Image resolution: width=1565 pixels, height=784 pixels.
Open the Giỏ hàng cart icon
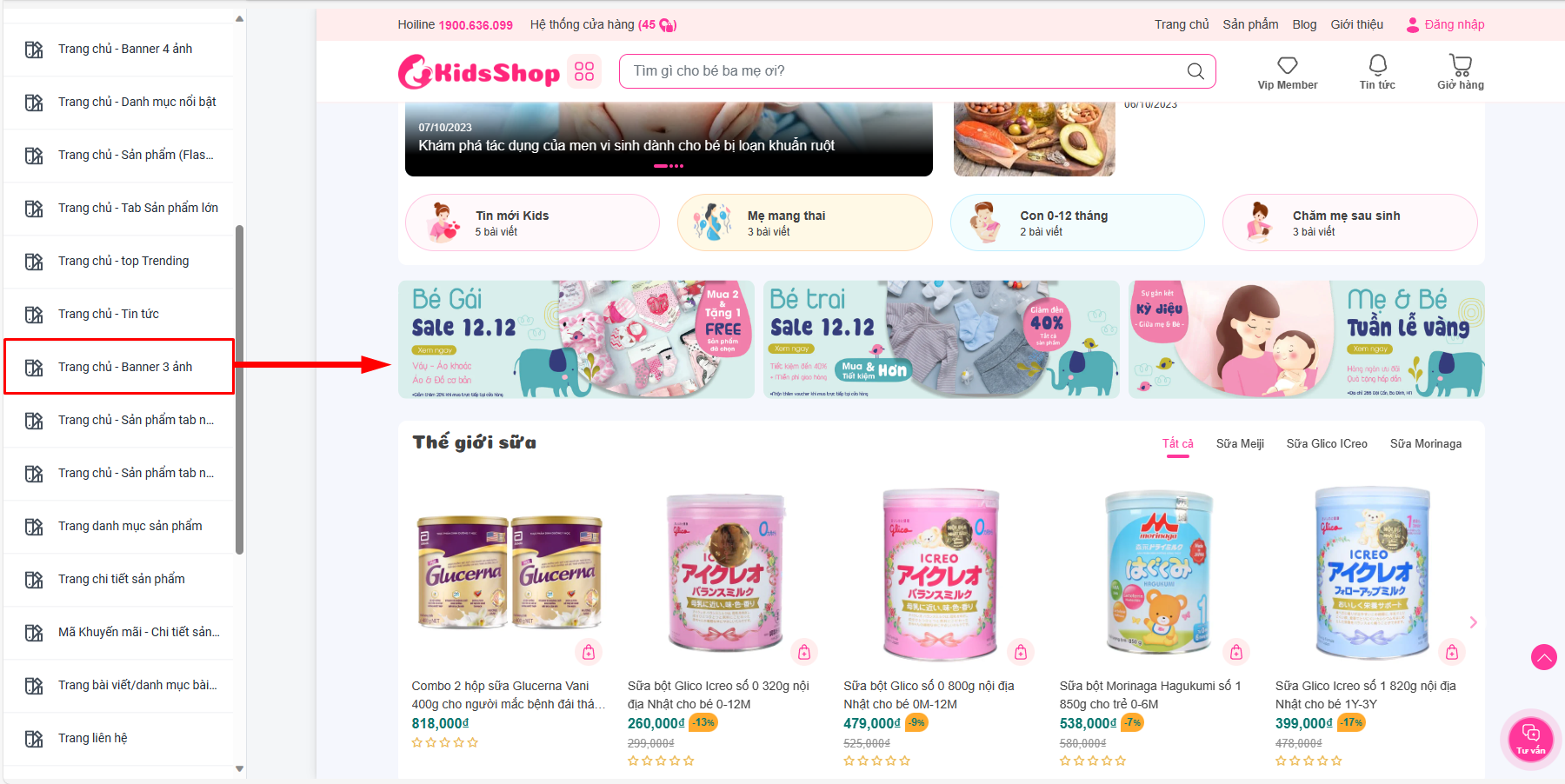(x=1461, y=64)
